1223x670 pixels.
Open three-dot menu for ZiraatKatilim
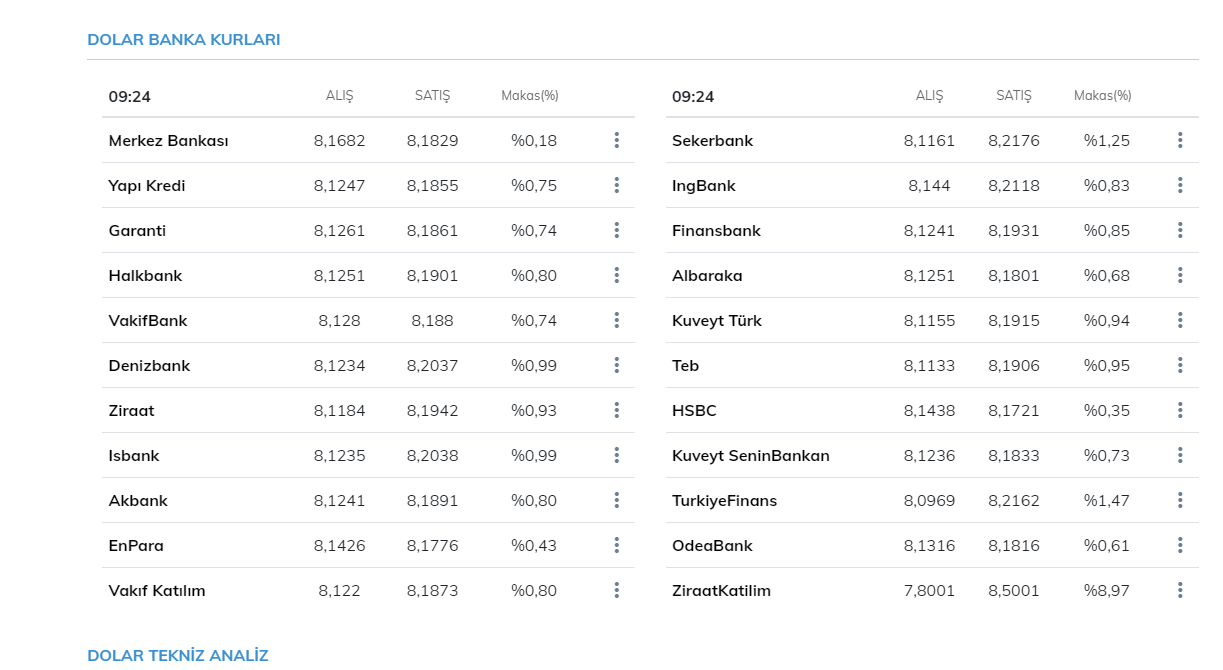(1180, 590)
